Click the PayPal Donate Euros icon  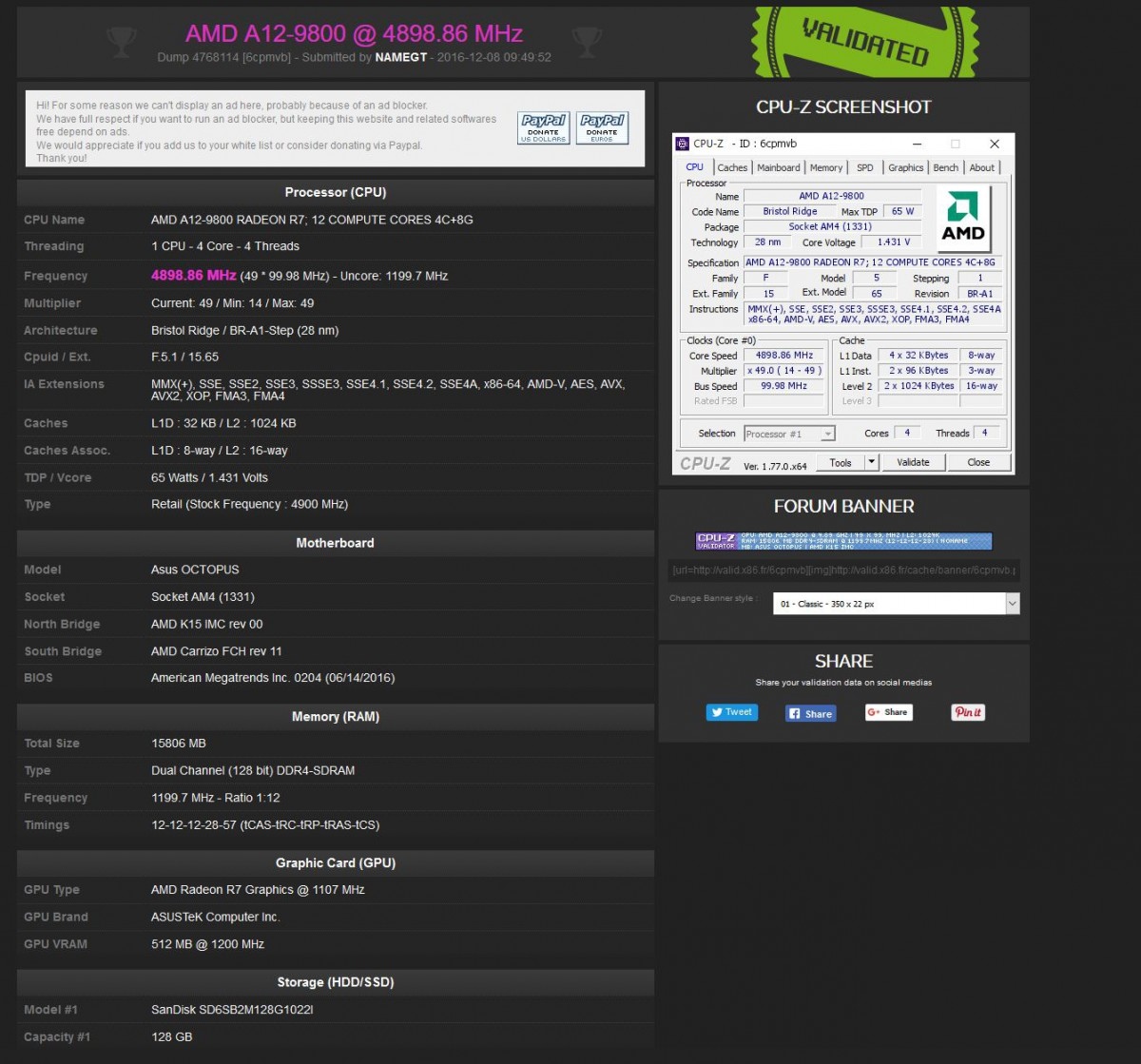[602, 126]
